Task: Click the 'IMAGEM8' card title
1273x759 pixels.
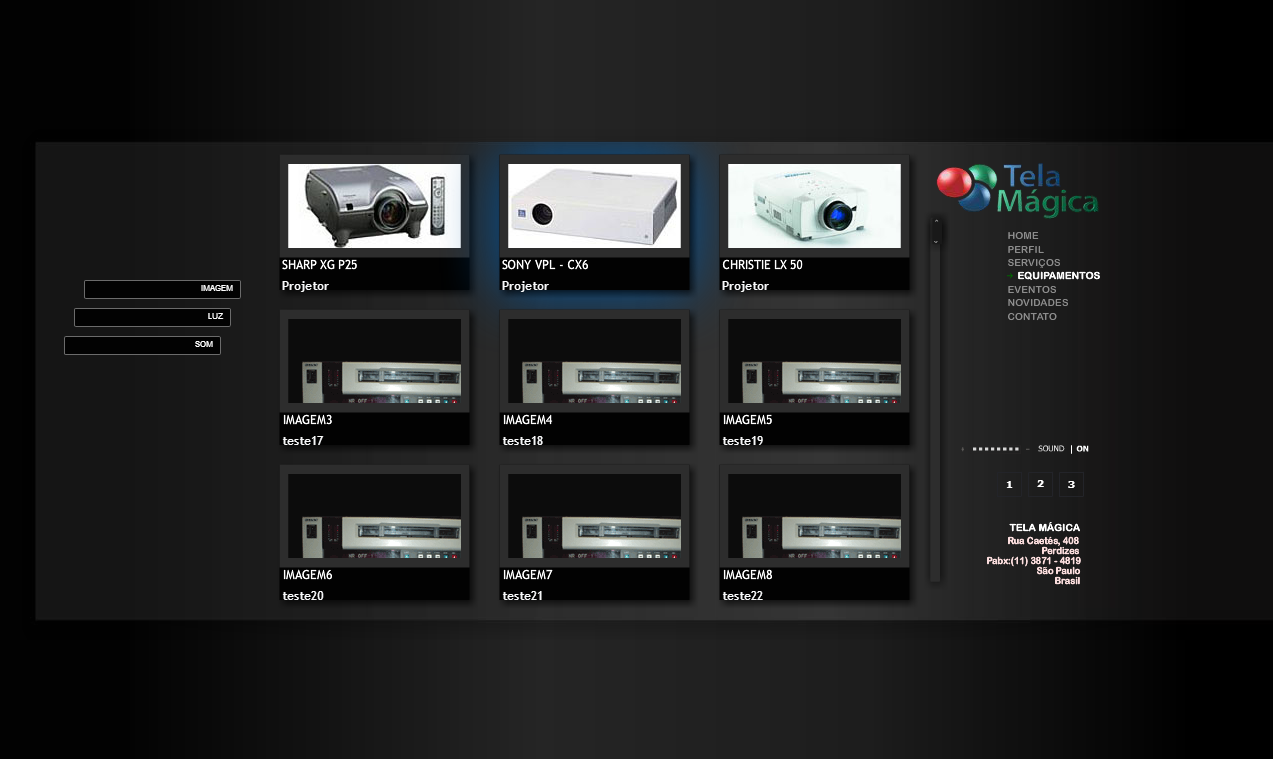Action: (x=747, y=575)
